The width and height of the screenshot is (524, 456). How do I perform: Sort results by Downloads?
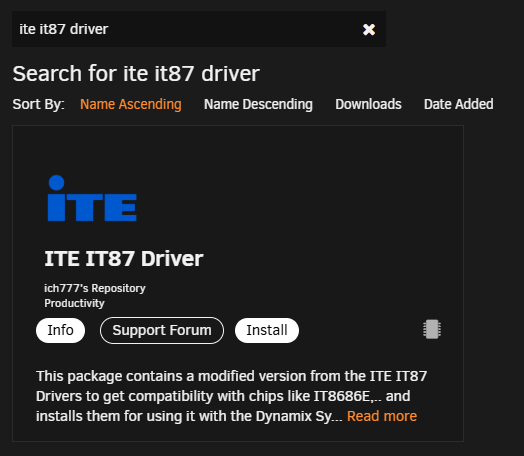368,104
